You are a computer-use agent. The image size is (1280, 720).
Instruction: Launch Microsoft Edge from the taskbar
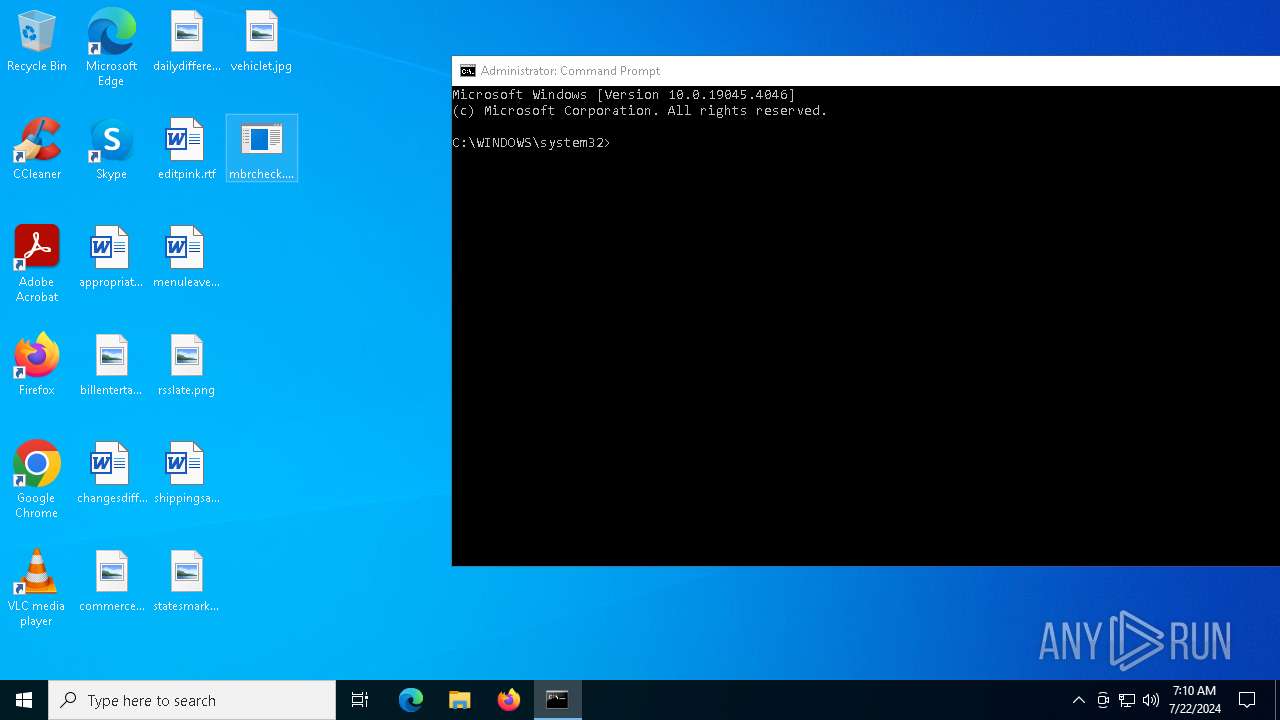(x=411, y=700)
